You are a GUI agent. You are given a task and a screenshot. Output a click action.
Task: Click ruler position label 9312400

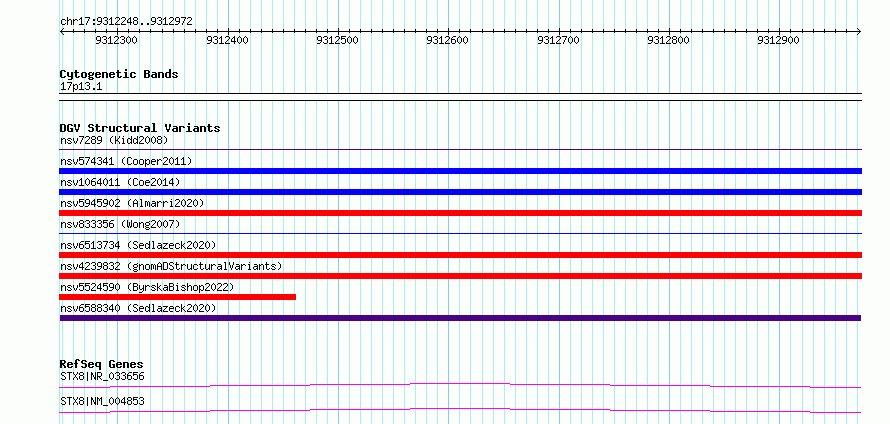click(x=227, y=40)
